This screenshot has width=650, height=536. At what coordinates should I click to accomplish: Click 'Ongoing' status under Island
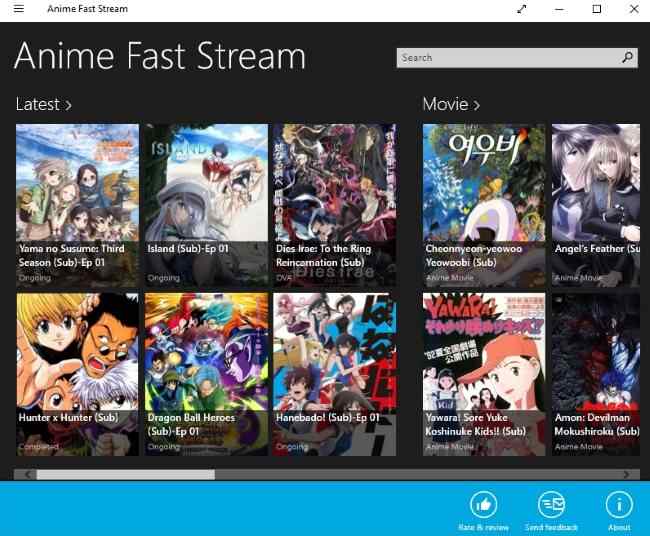pyautogui.click(x=164, y=278)
